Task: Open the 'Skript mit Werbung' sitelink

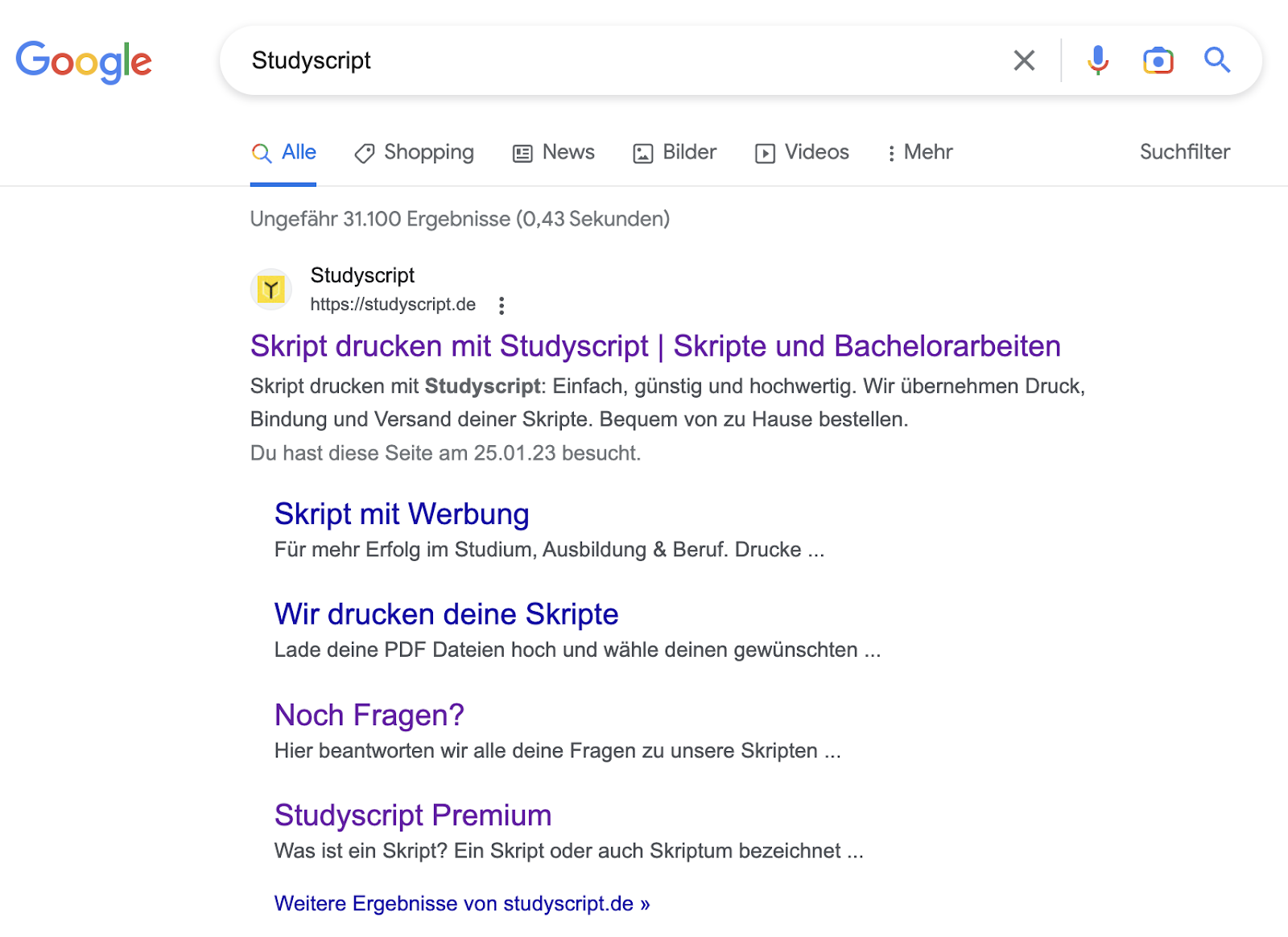Action: tap(402, 514)
